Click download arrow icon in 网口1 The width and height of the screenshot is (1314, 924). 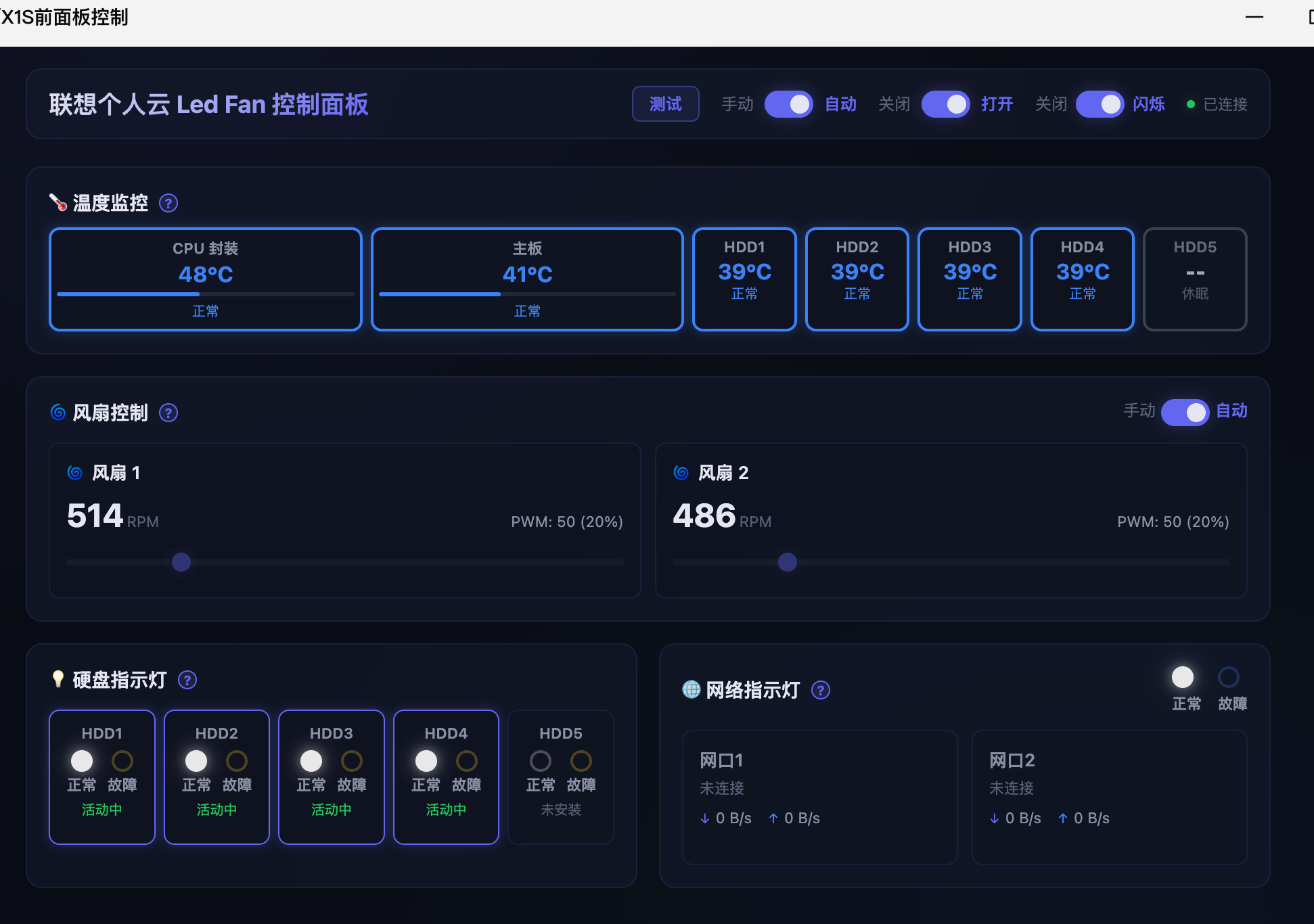pos(705,818)
